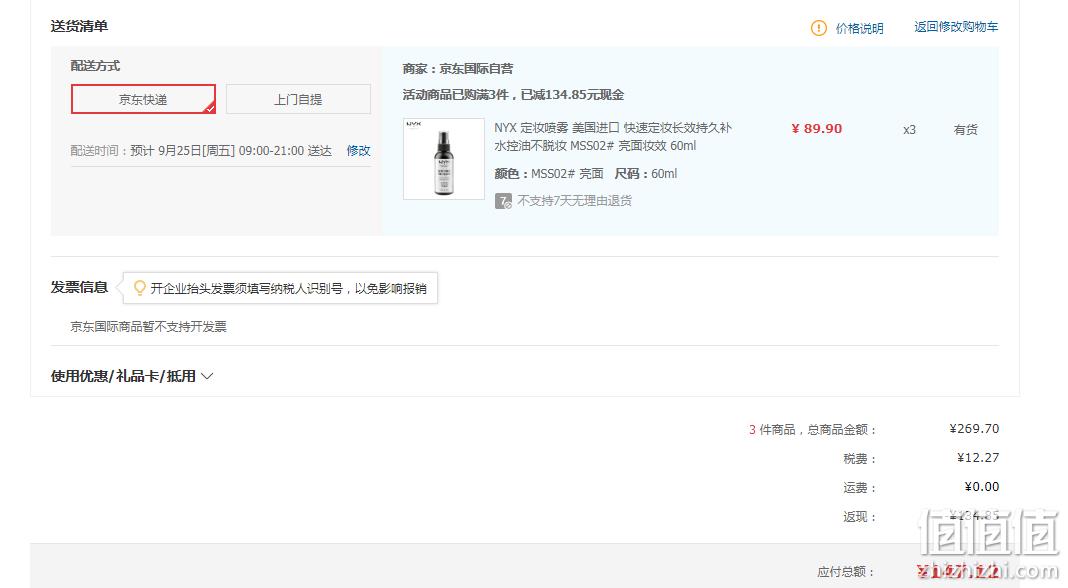Click the red checkmark corner on 京东快递
The width and height of the screenshot is (1068, 588).
click(210, 108)
